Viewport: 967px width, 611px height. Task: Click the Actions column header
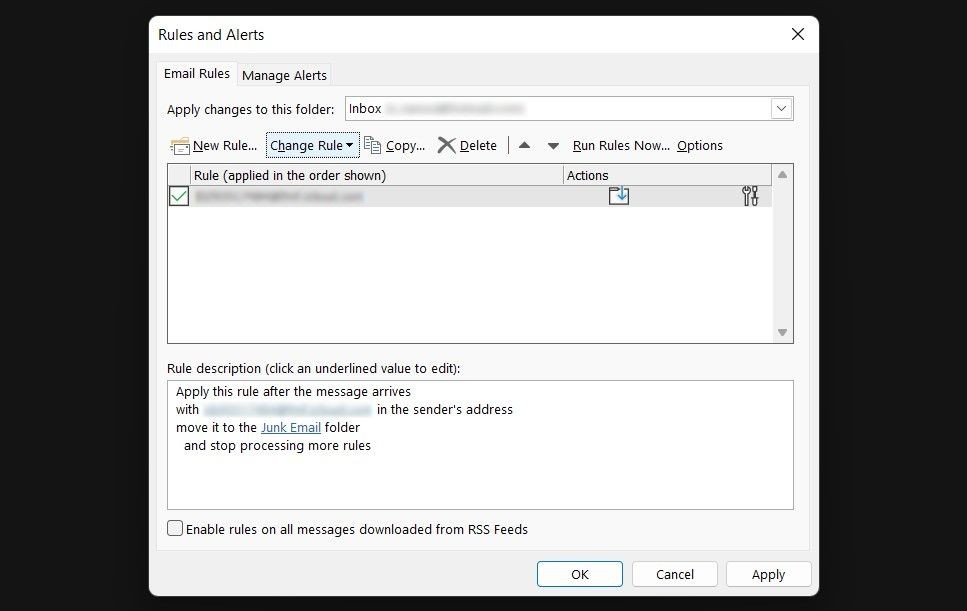pyautogui.click(x=667, y=175)
